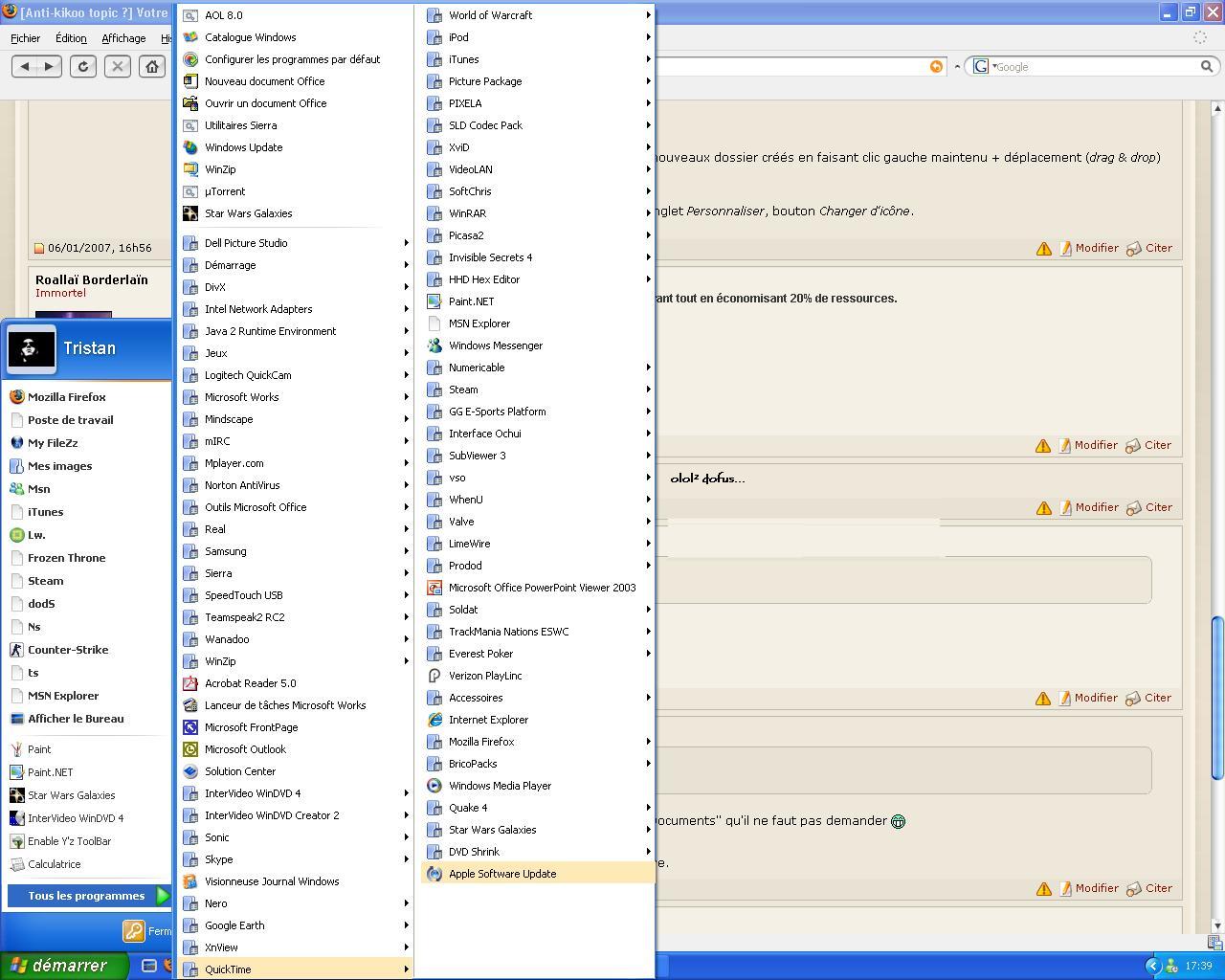Expand the QuickTime submenu

pyautogui.click(x=296, y=969)
